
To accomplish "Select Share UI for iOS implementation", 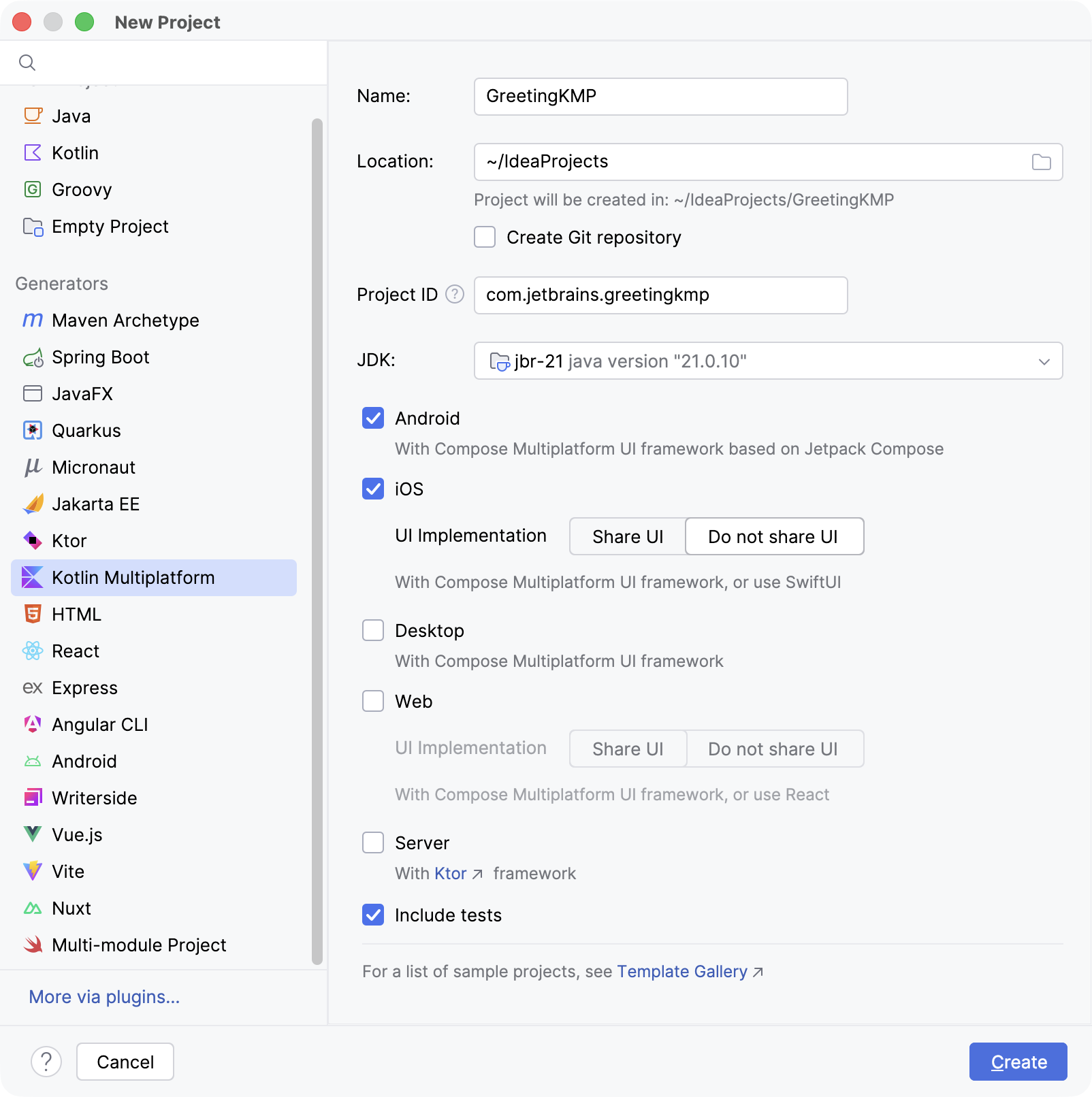I will [628, 536].
